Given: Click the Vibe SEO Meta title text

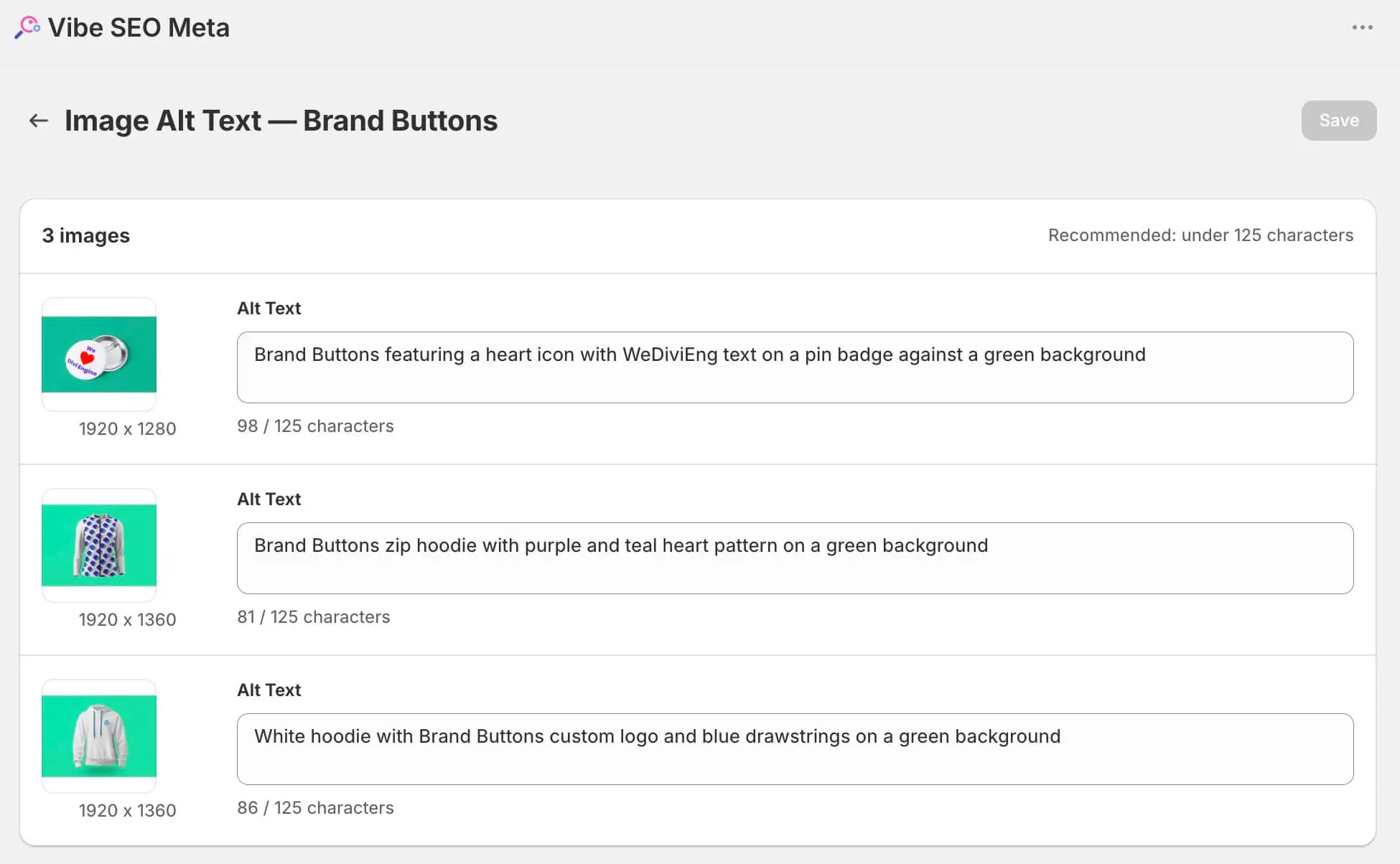Looking at the screenshot, I should (x=139, y=27).
